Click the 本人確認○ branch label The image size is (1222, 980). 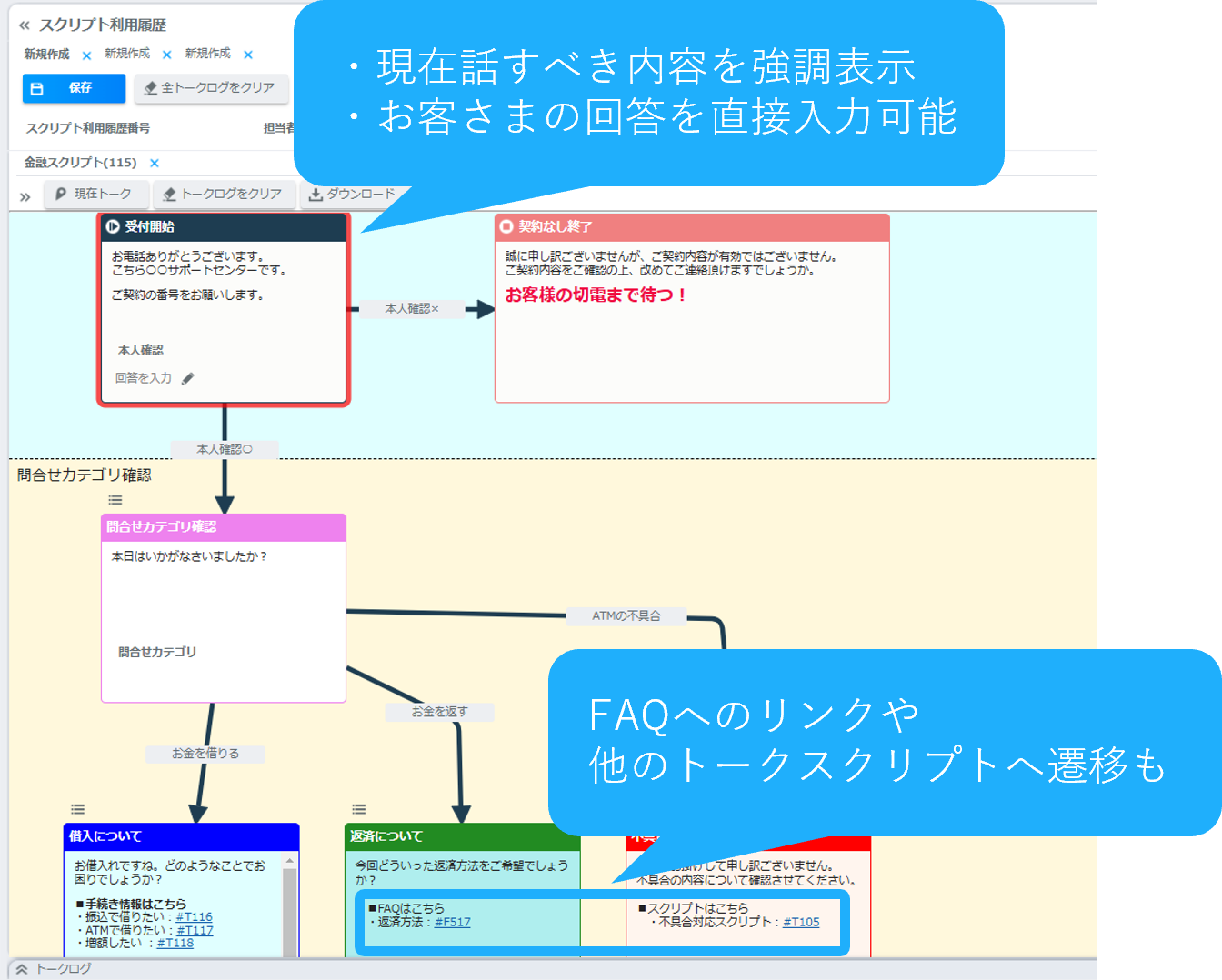click(225, 449)
